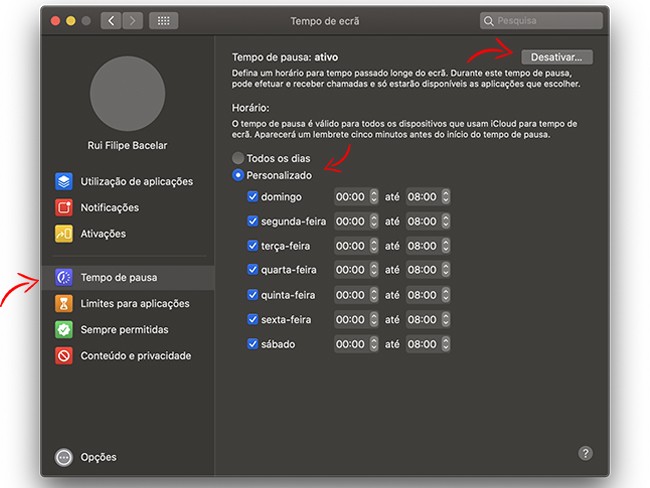This screenshot has width=650, height=488.
Task: Open the Notificações sidebar icon
Action: (64, 208)
